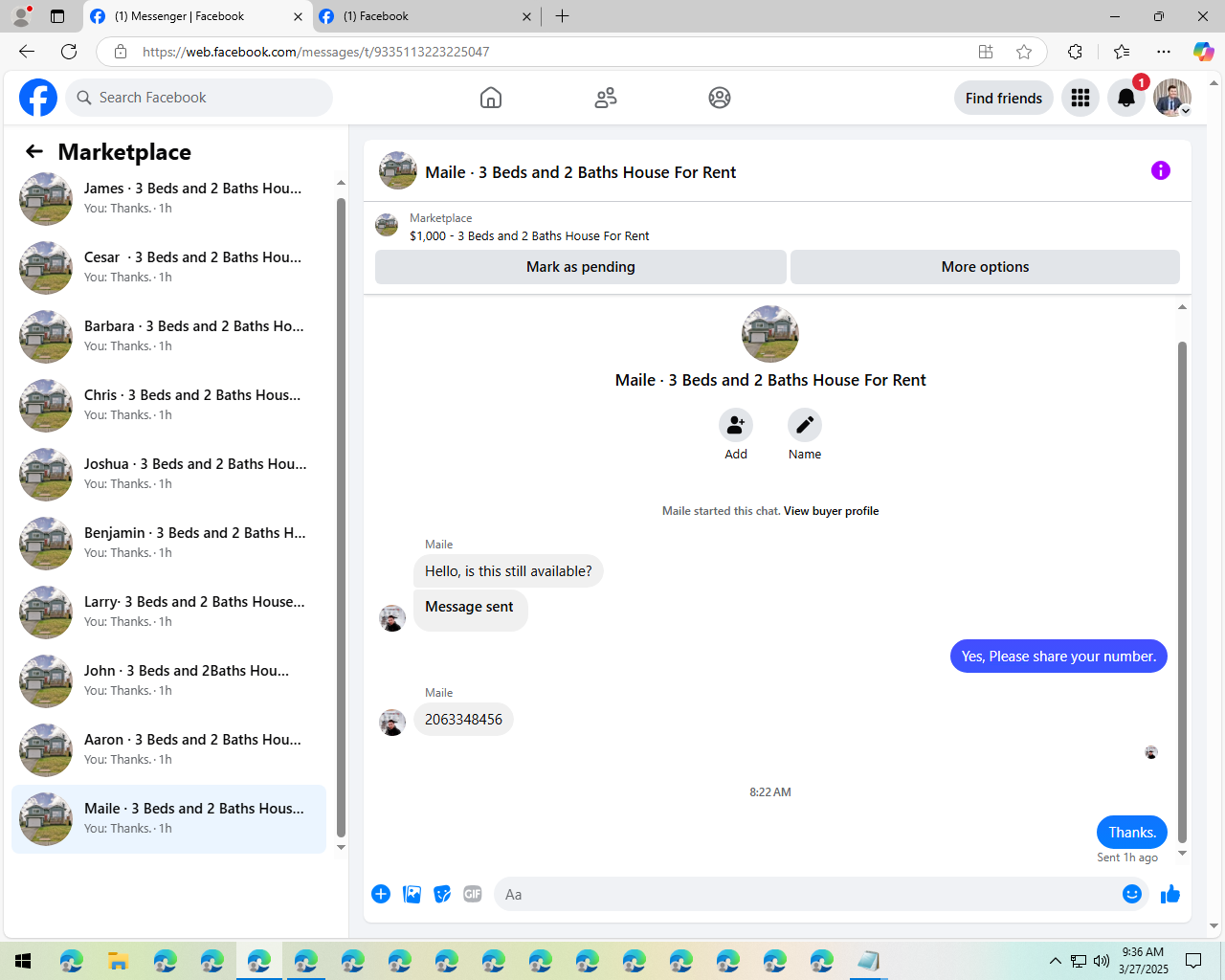Choose a sticker in the composer
The image size is (1225, 980).
(x=442, y=894)
